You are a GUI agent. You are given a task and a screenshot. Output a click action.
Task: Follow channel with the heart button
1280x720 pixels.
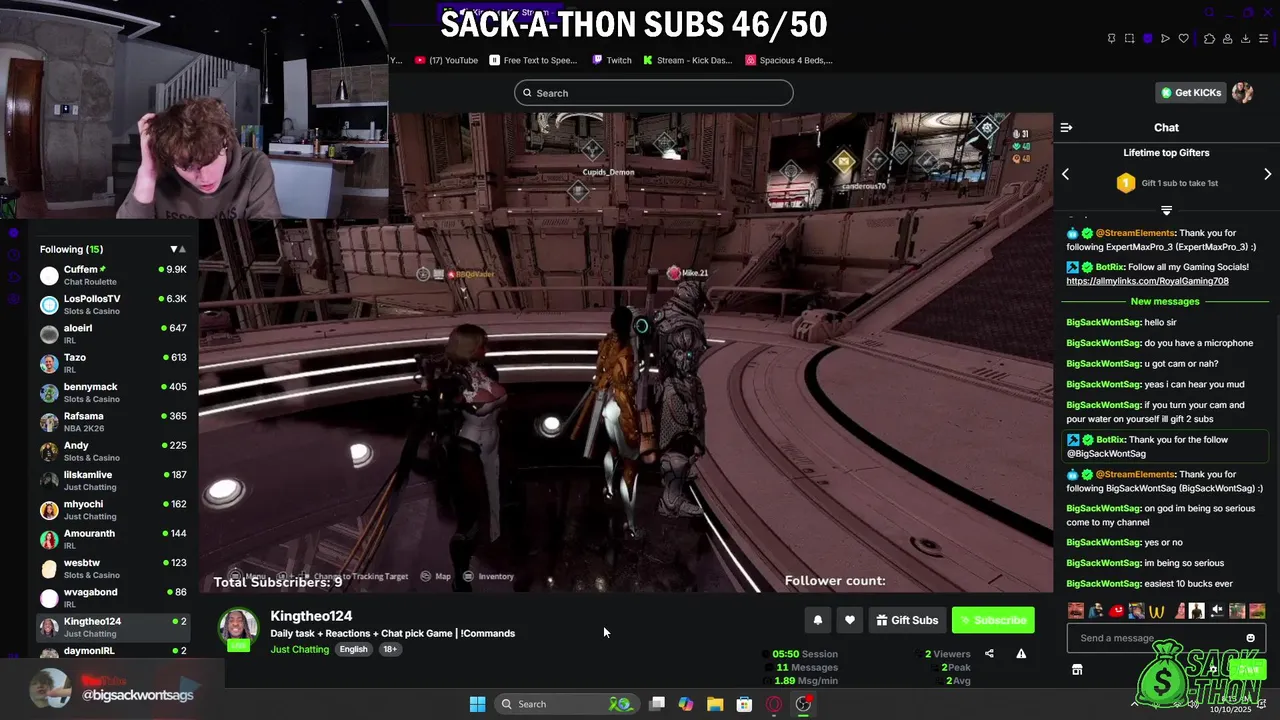849,620
